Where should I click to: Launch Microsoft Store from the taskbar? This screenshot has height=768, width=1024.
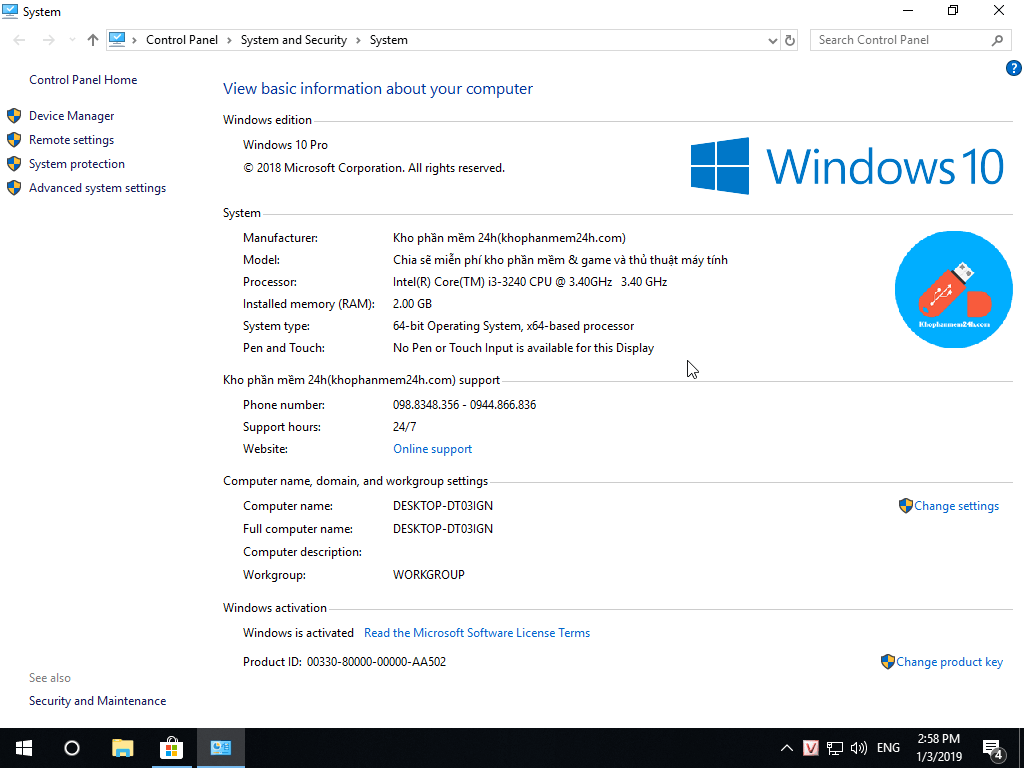click(x=172, y=748)
